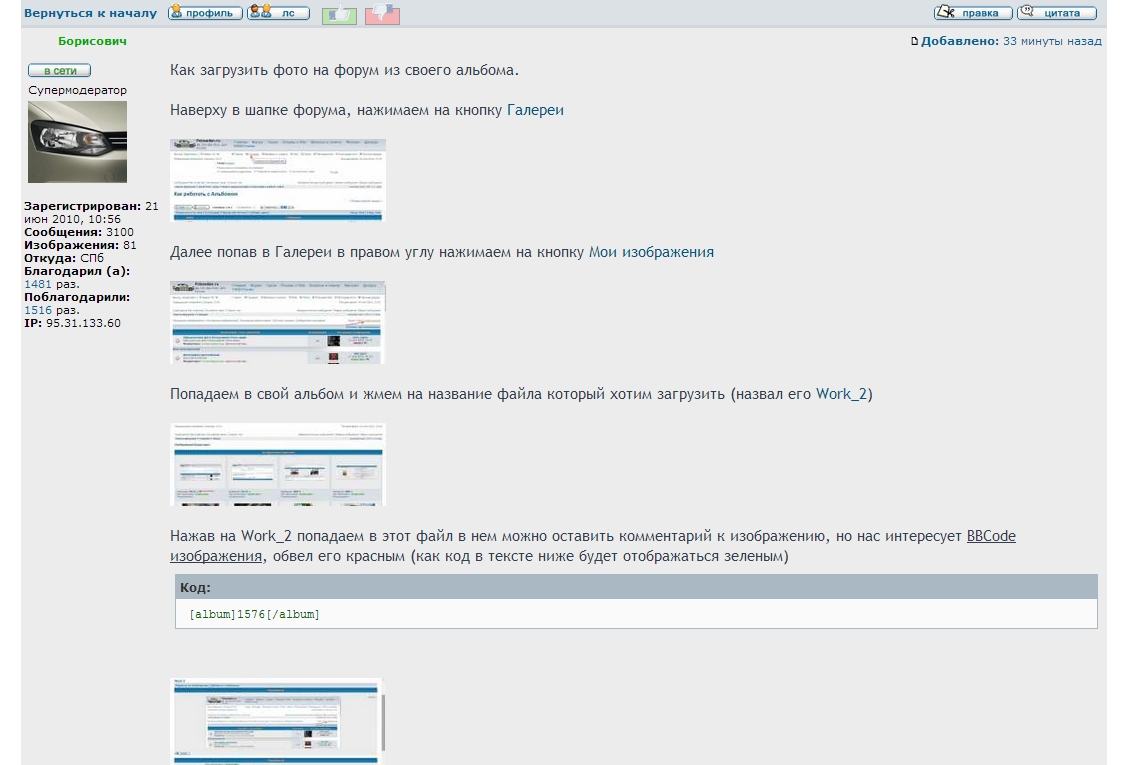Screen dimensions: 1124x765
Task: Open the user's profile button
Action: (205, 13)
